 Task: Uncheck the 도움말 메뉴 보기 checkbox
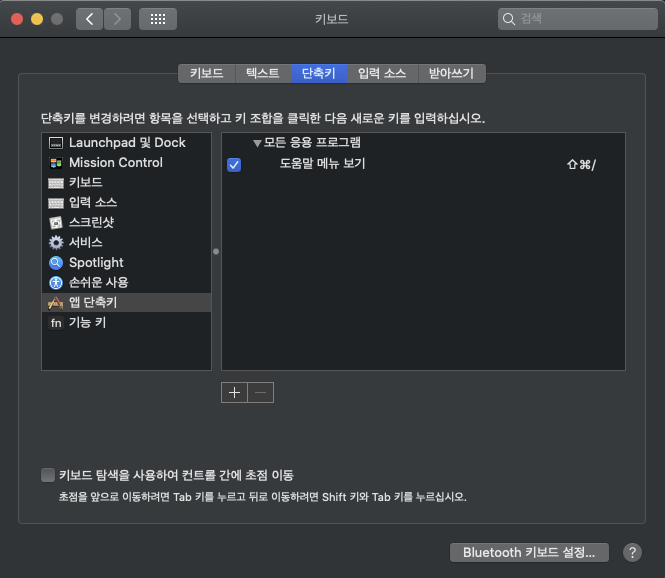234,165
